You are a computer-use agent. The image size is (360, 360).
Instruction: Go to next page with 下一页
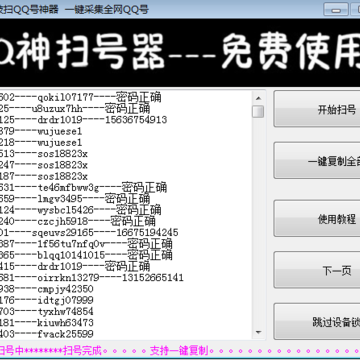[317, 270]
